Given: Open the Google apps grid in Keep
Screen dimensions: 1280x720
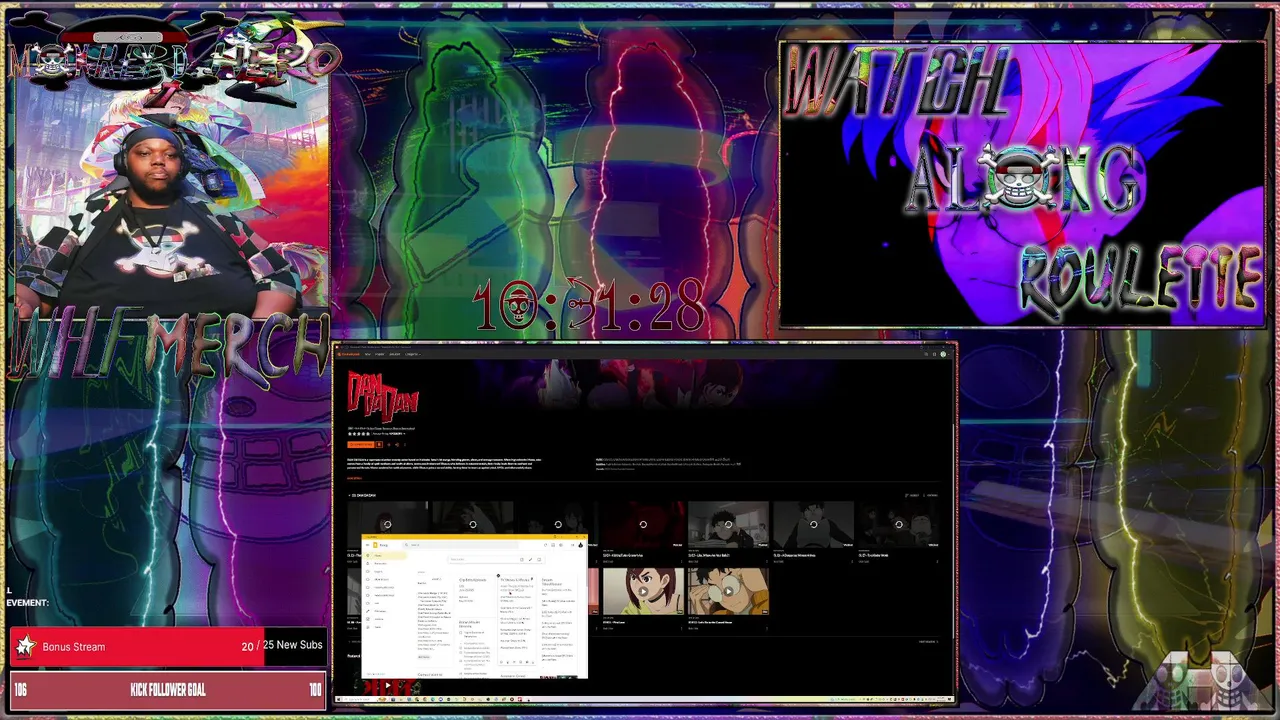Looking at the screenshot, I should [x=572, y=545].
